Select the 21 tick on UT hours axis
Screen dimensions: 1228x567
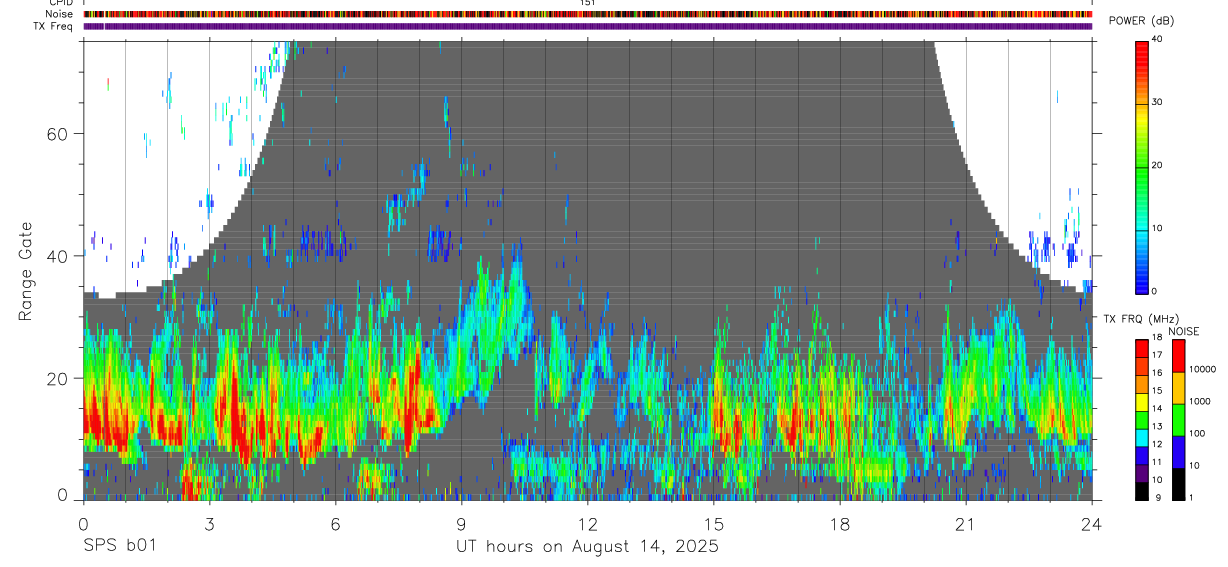point(966,523)
